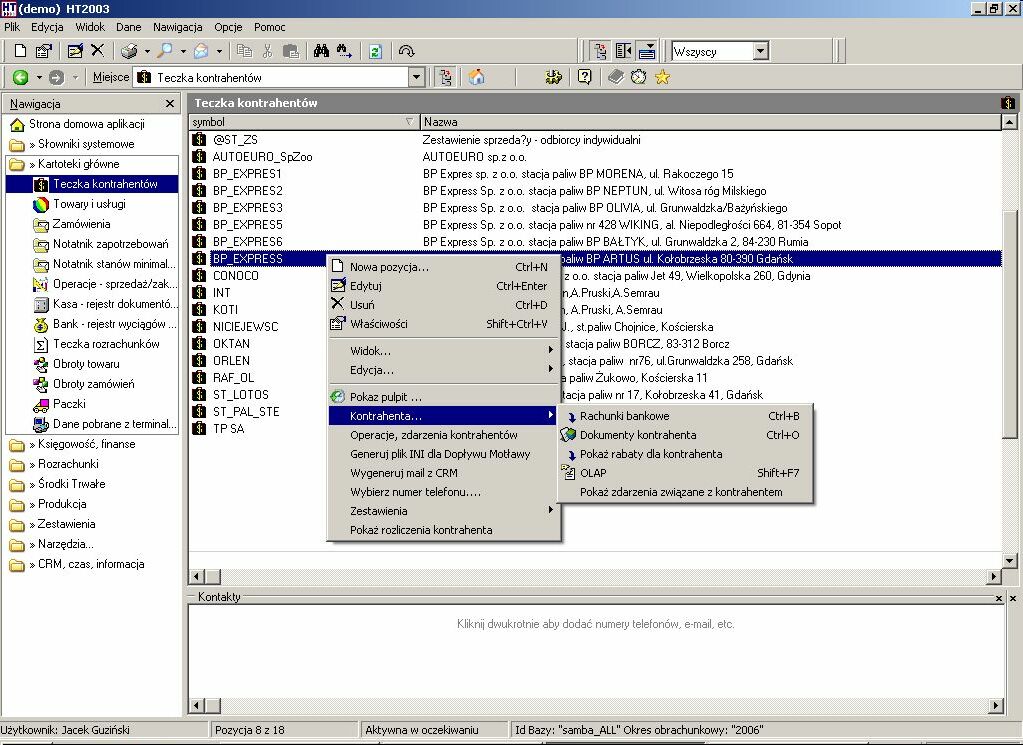Click right arrow of Kontakty horizontal scrollbar

click(x=995, y=705)
